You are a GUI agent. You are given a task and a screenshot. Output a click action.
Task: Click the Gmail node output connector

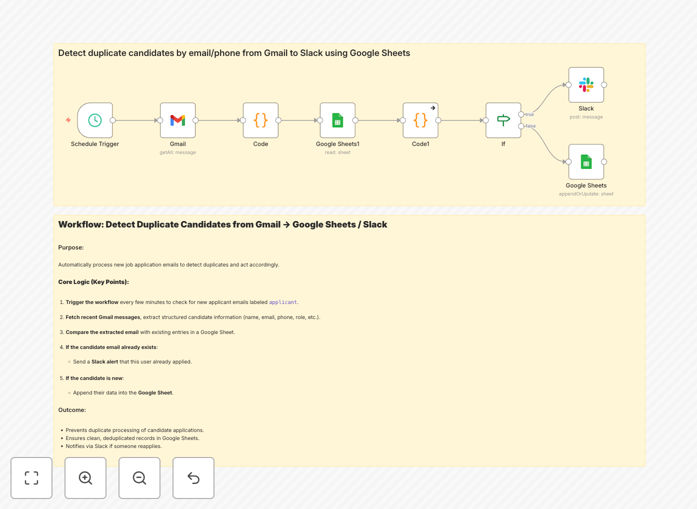[x=196, y=120]
